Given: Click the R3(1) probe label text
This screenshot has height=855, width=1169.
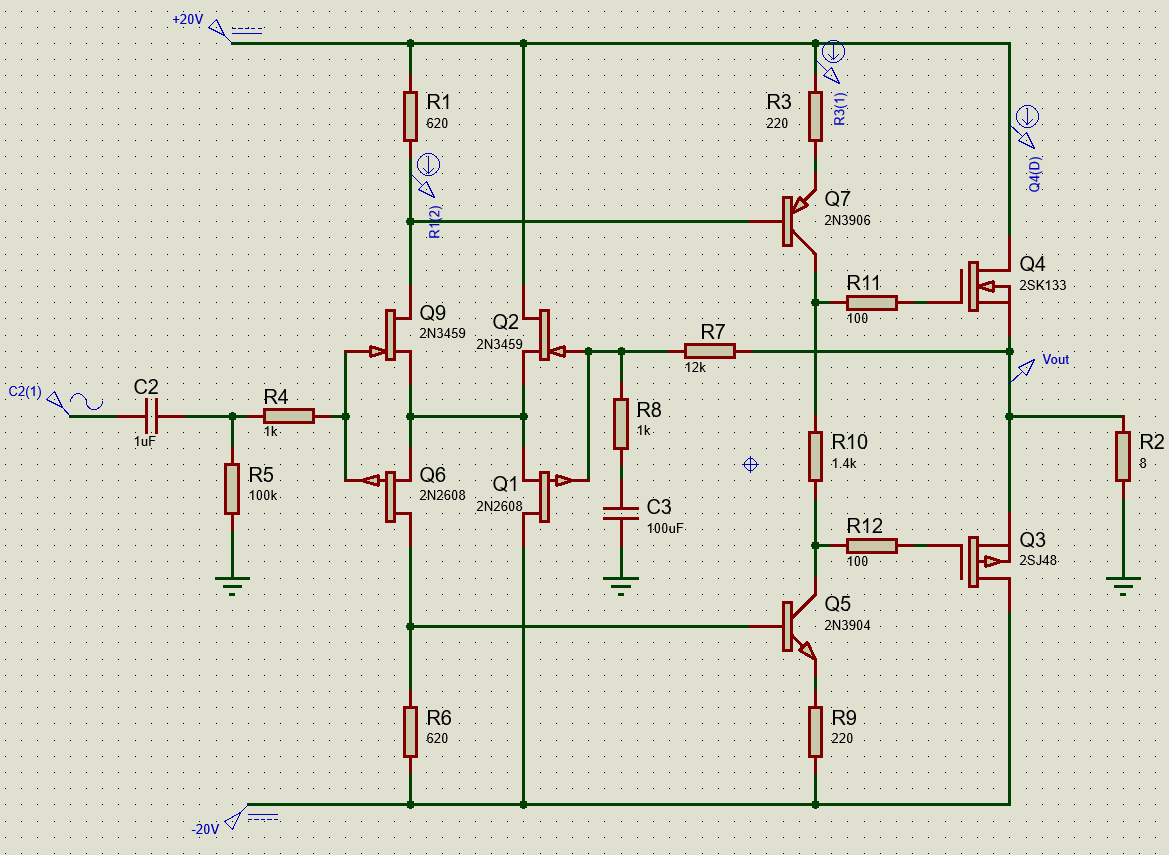Looking at the screenshot, I should tap(839, 109).
